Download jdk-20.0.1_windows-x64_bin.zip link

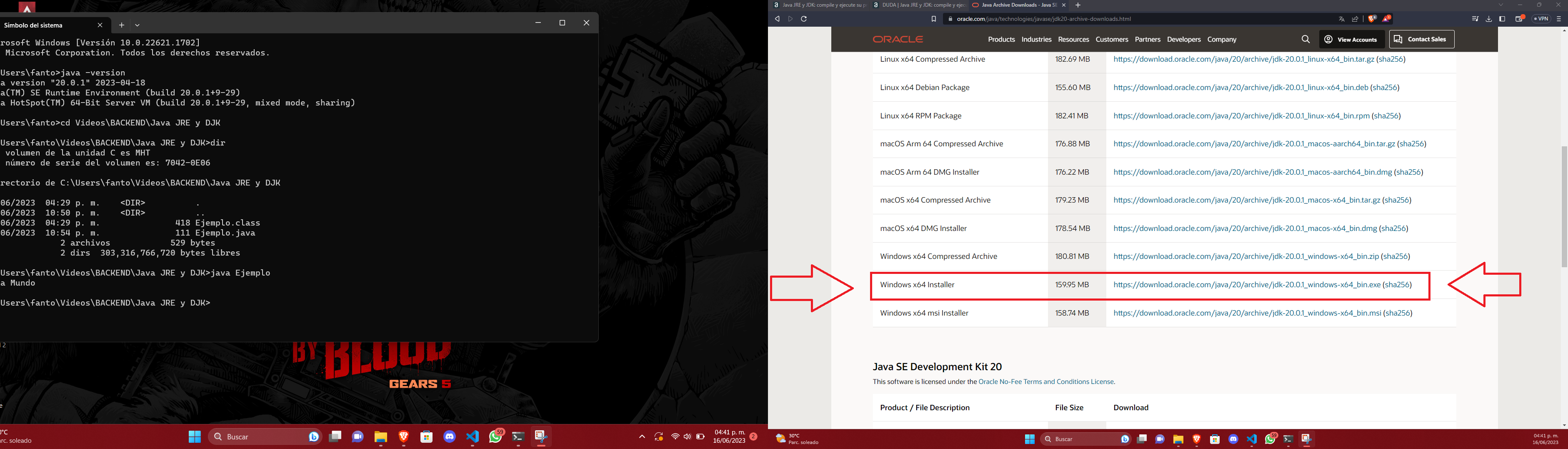click(1246, 256)
